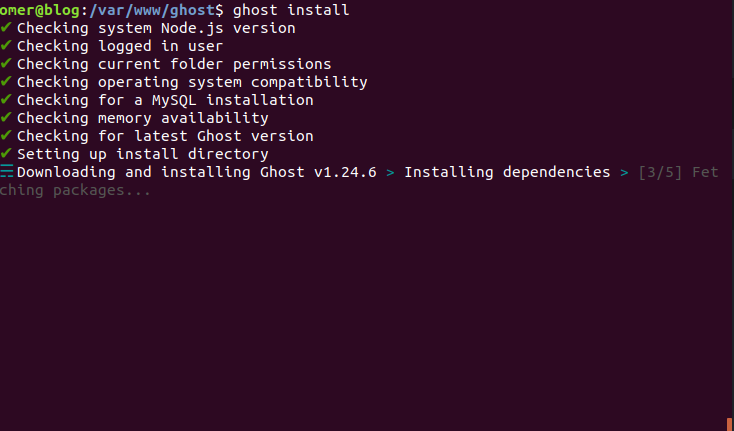
Task: Click the checkmark beside operating system compatibility
Action: [x=6, y=81]
